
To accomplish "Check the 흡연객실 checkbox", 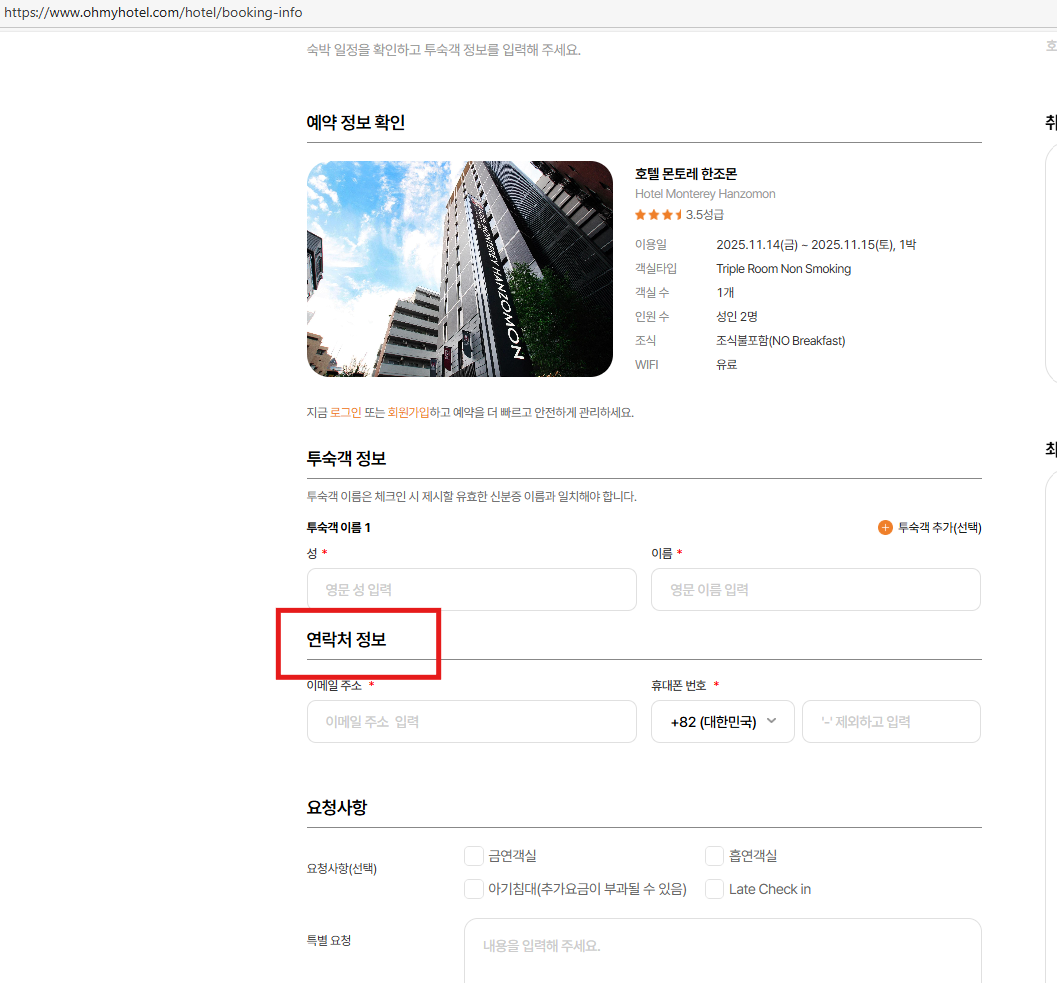I will (715, 856).
